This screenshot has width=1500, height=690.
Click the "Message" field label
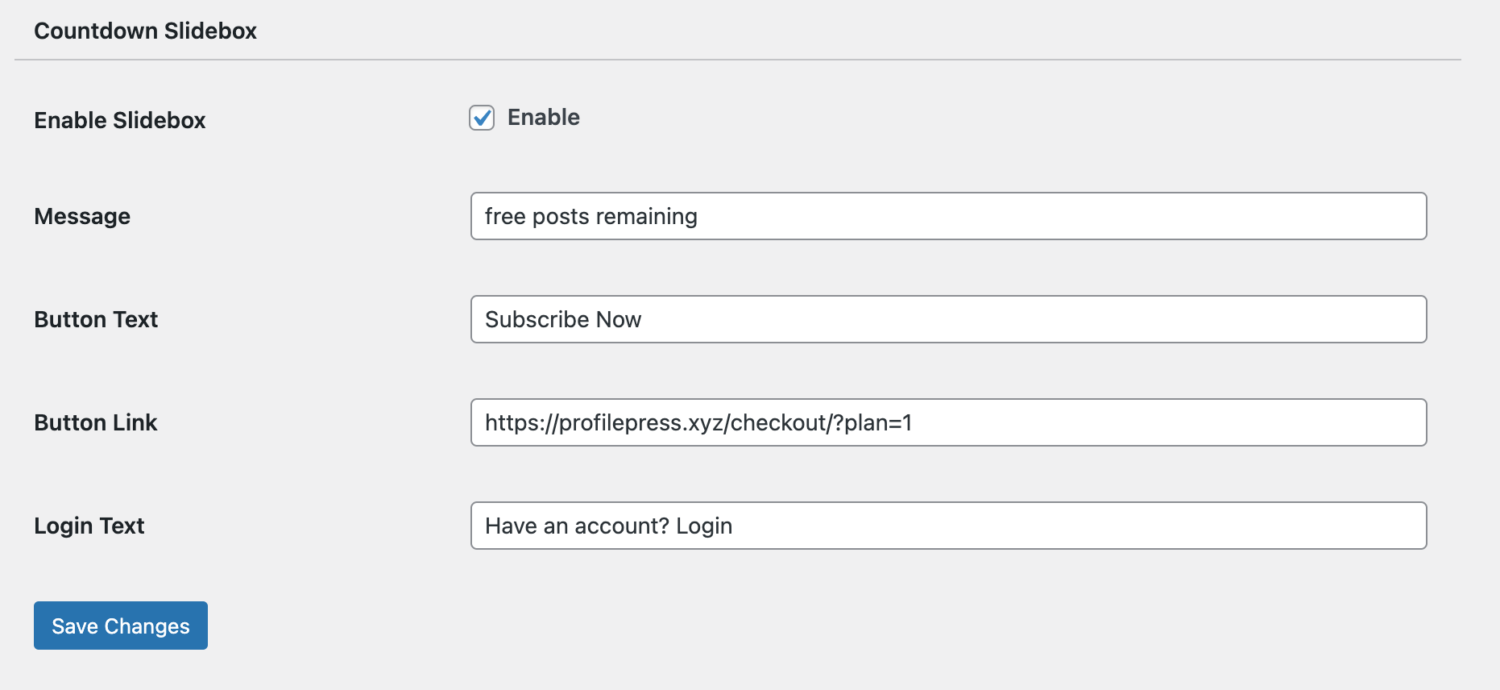pos(82,216)
